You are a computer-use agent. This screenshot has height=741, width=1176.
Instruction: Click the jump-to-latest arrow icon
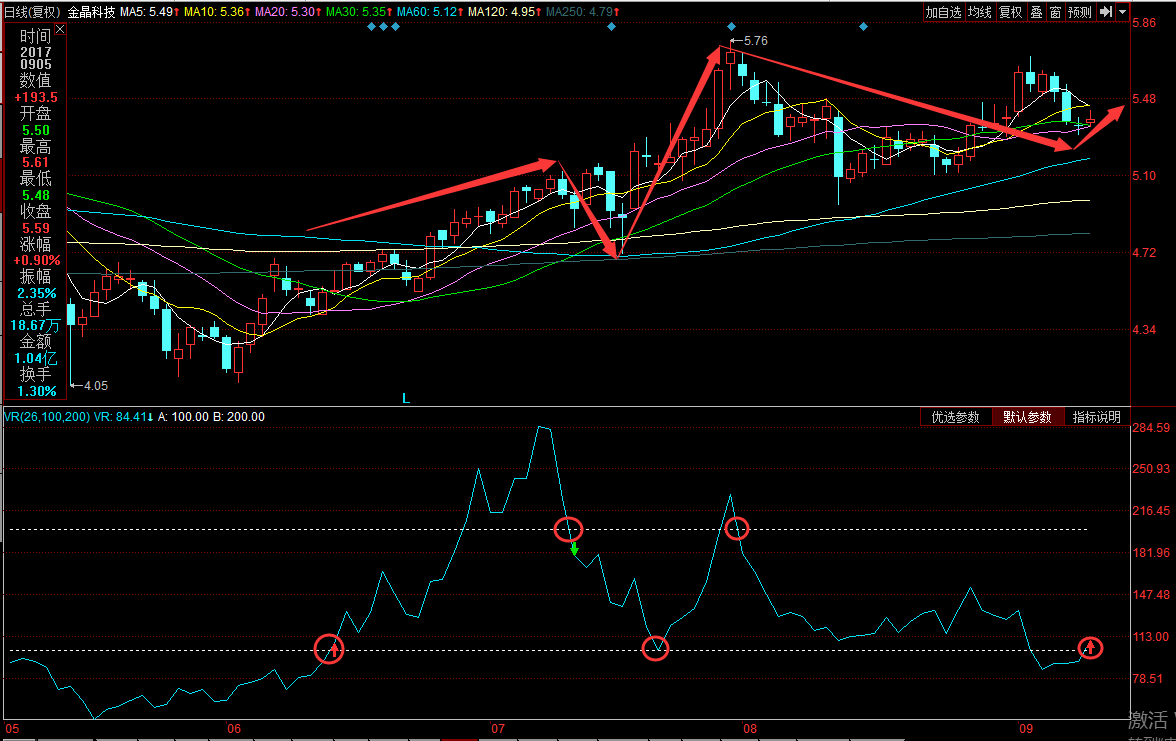[x=1106, y=12]
